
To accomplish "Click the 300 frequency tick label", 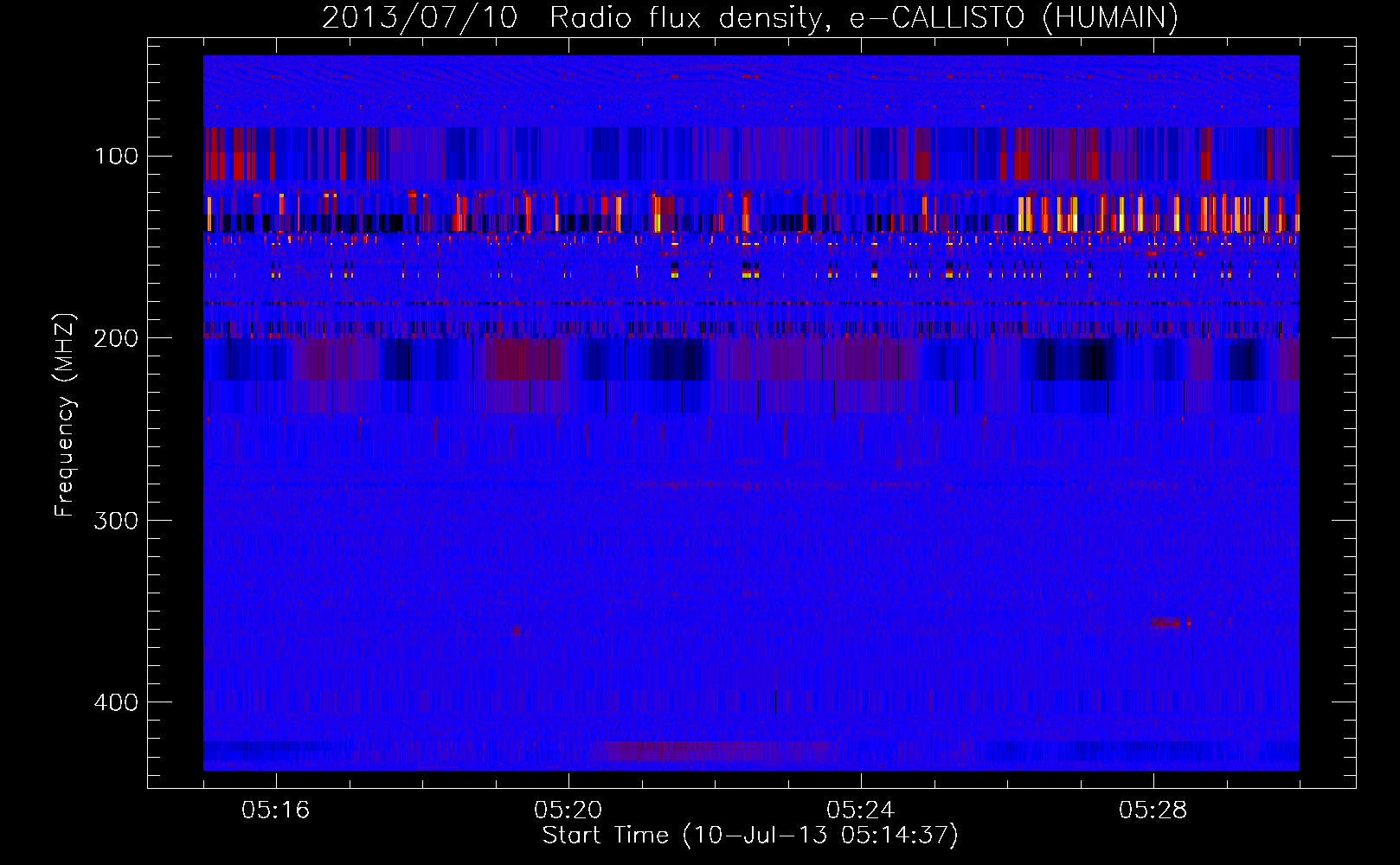I will (117, 520).
